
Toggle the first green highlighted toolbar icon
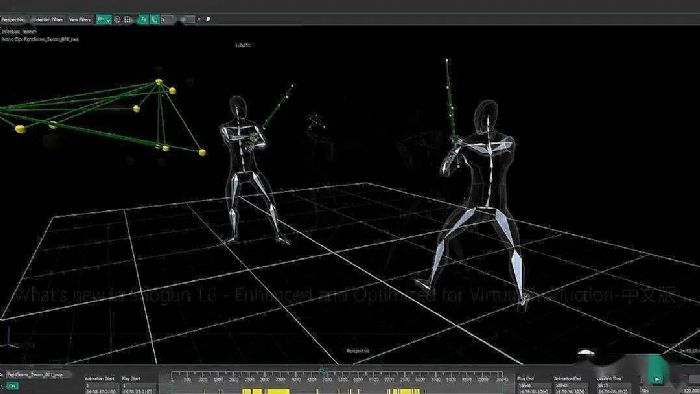tap(143, 20)
